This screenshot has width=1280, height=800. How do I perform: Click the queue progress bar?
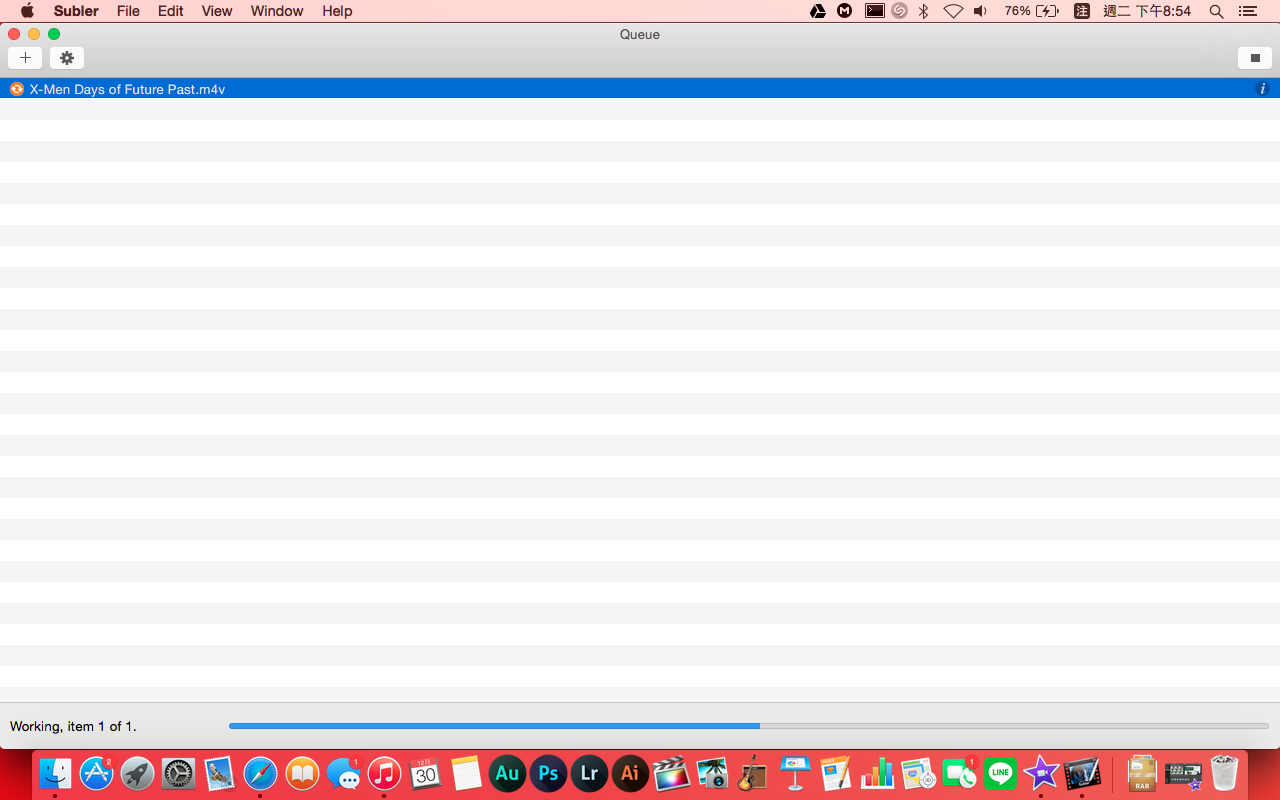tap(748, 726)
